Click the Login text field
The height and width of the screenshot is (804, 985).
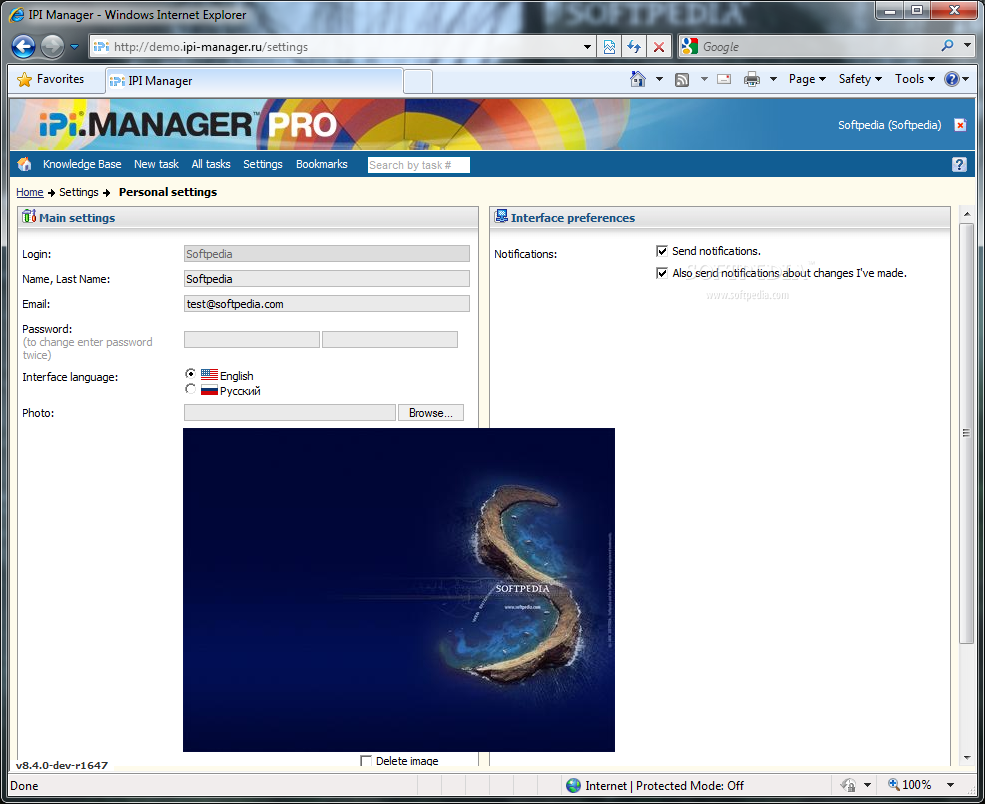click(x=327, y=254)
